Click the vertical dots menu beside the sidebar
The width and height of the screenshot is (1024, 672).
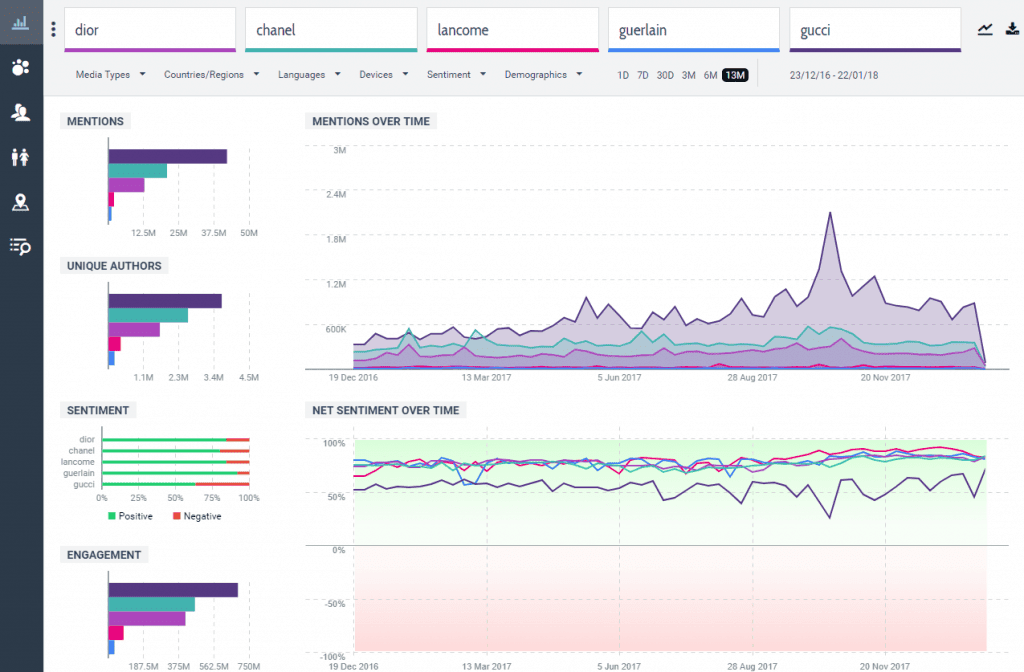(53, 27)
